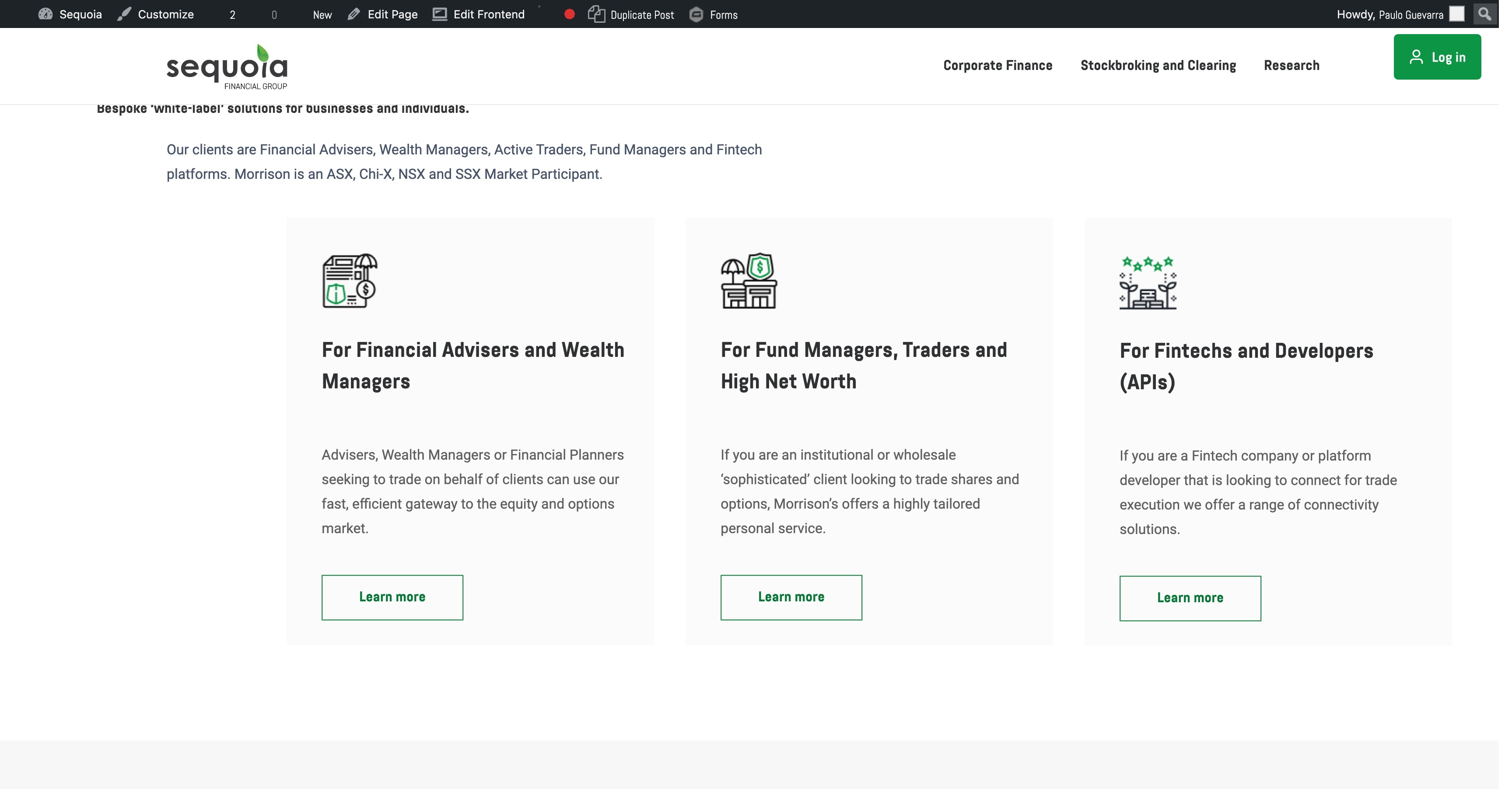The image size is (1512, 789).
Task: Open the Forms admin bar icon
Action: click(696, 14)
